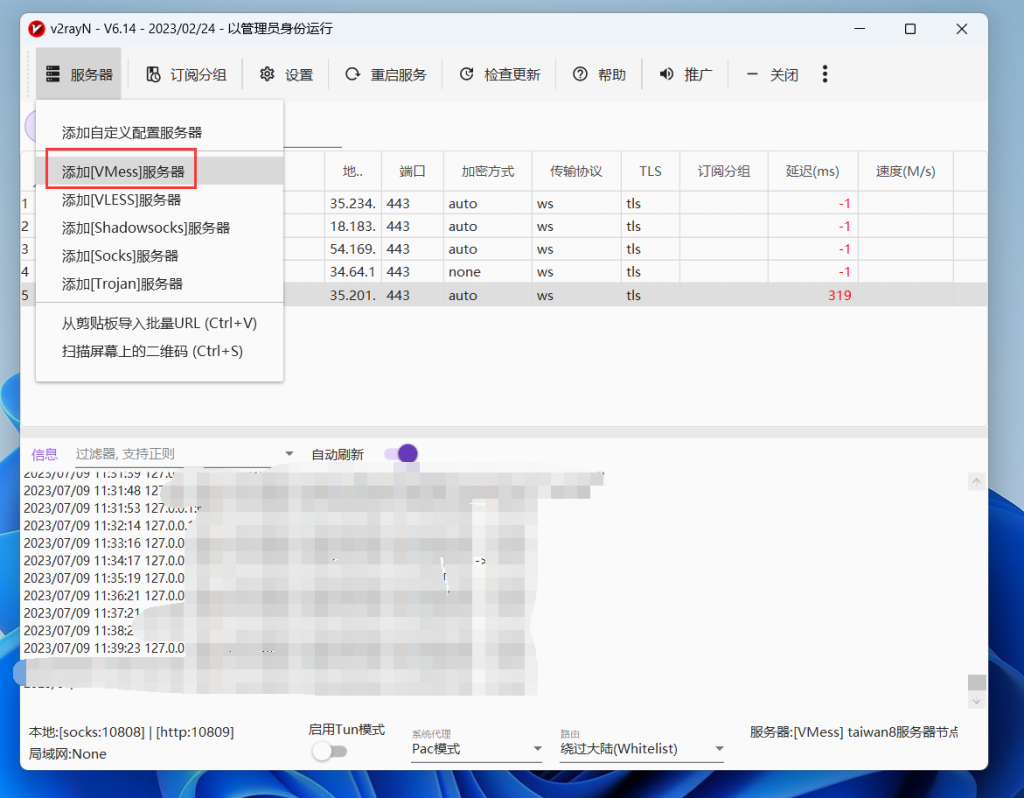1024x798 pixels.
Task: Click the 319 latency value
Action: coord(839,295)
